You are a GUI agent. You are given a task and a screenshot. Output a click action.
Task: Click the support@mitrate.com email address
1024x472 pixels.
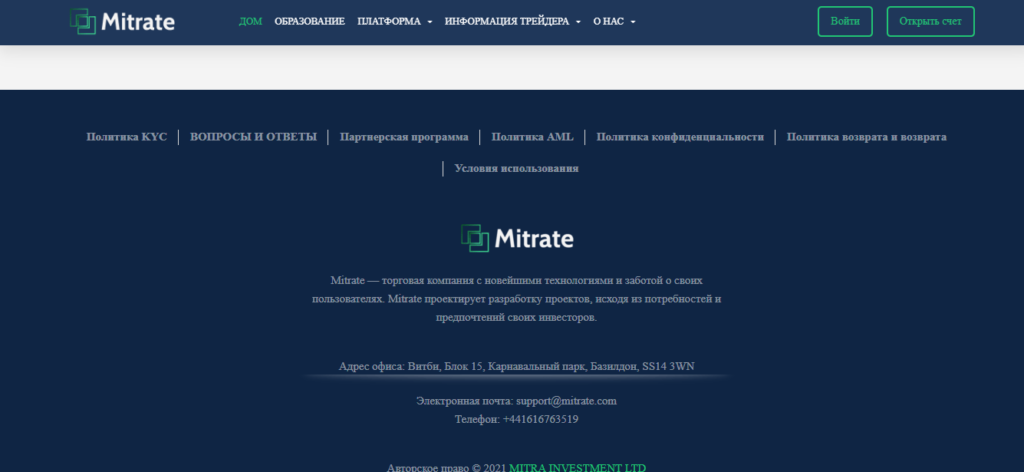pyautogui.click(x=566, y=401)
